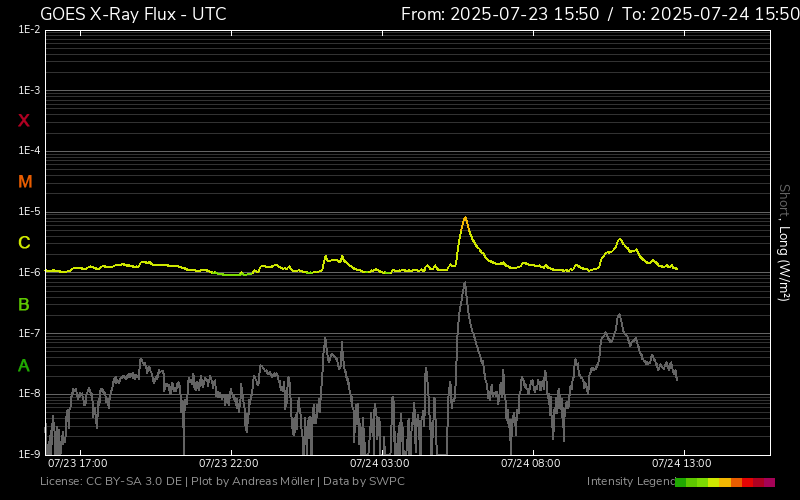Click the yellow C flare class letter
Screen dimensions: 800x500
[x=24, y=243]
